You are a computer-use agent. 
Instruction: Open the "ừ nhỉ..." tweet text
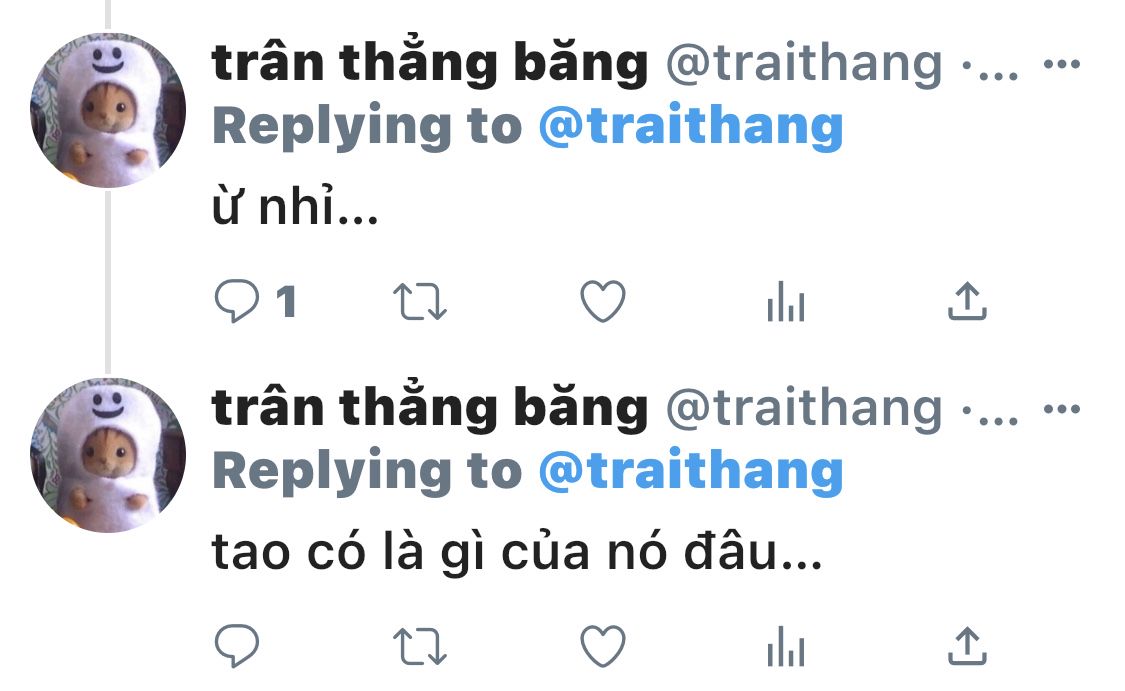click(295, 207)
